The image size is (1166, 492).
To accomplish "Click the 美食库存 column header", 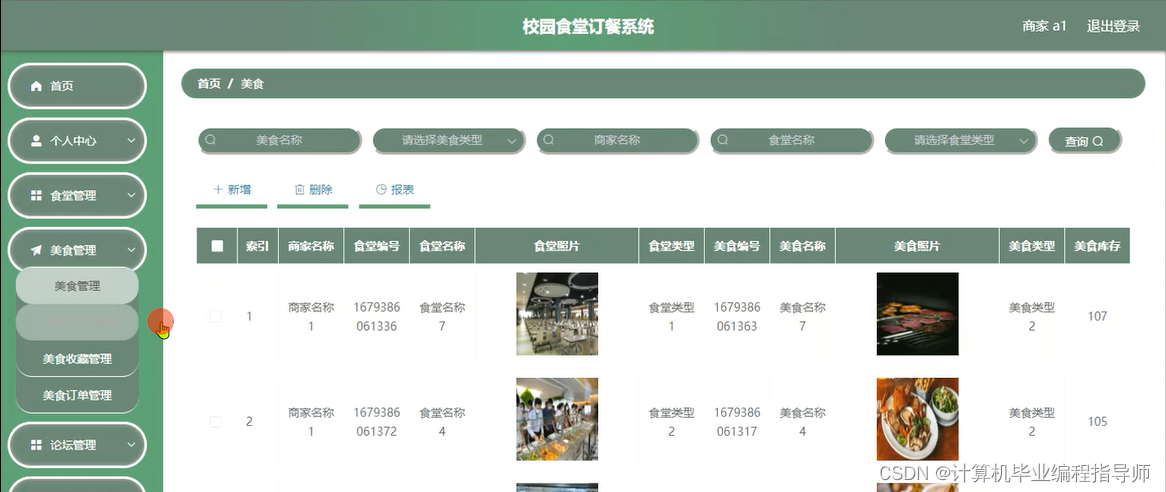I will coord(1097,246).
